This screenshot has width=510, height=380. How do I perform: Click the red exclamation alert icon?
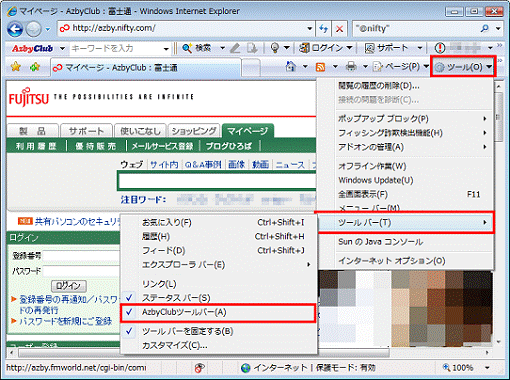coord(440,48)
